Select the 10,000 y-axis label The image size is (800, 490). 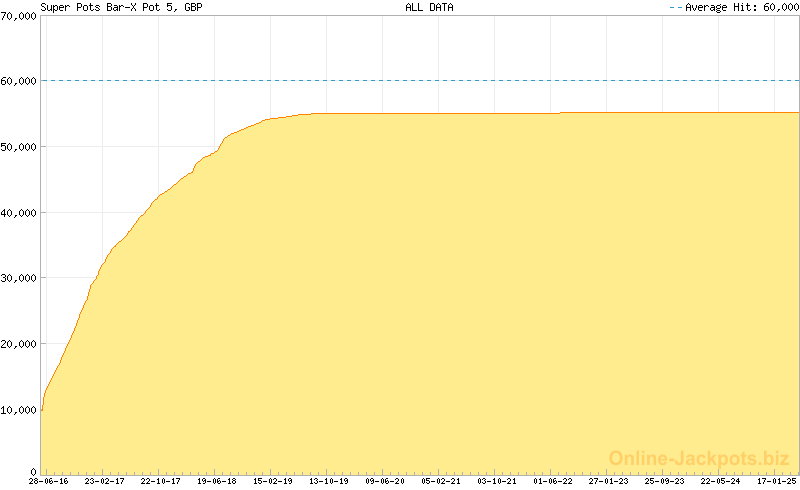click(x=18, y=410)
